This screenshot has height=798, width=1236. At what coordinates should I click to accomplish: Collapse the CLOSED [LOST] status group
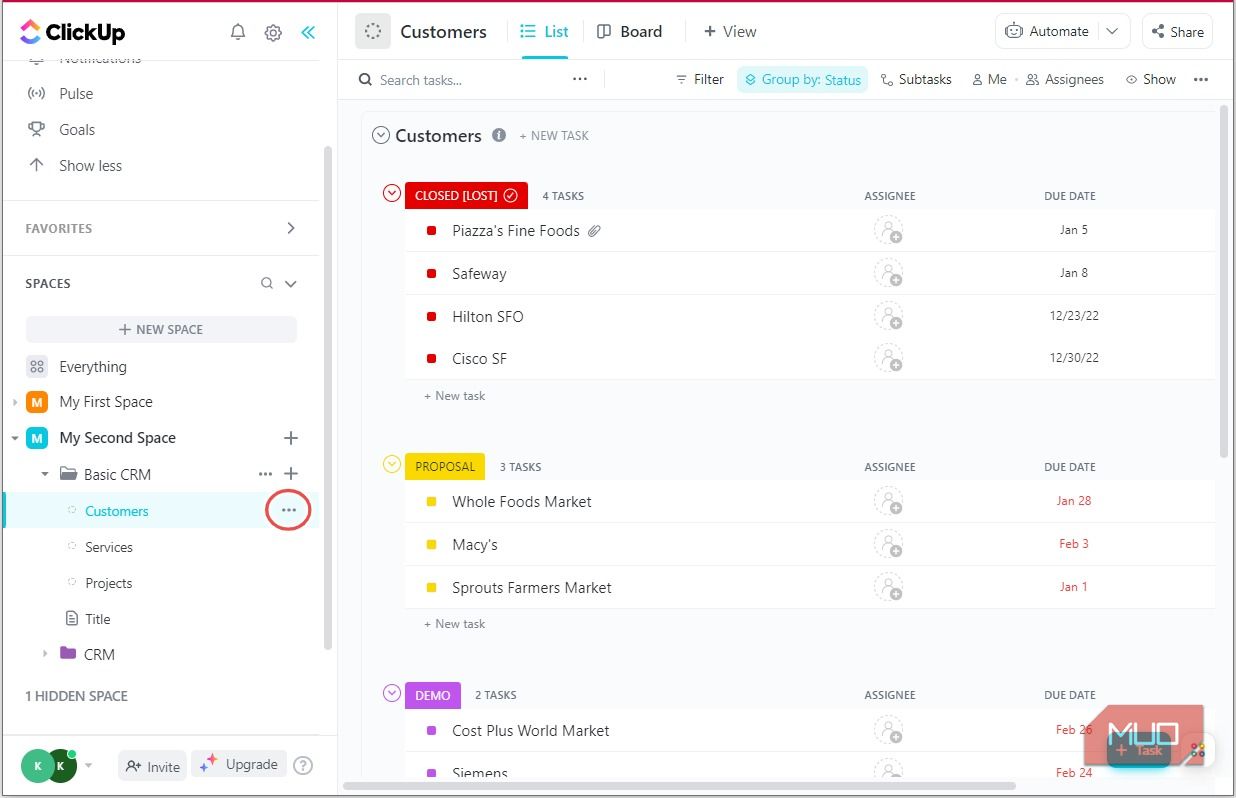tap(392, 193)
